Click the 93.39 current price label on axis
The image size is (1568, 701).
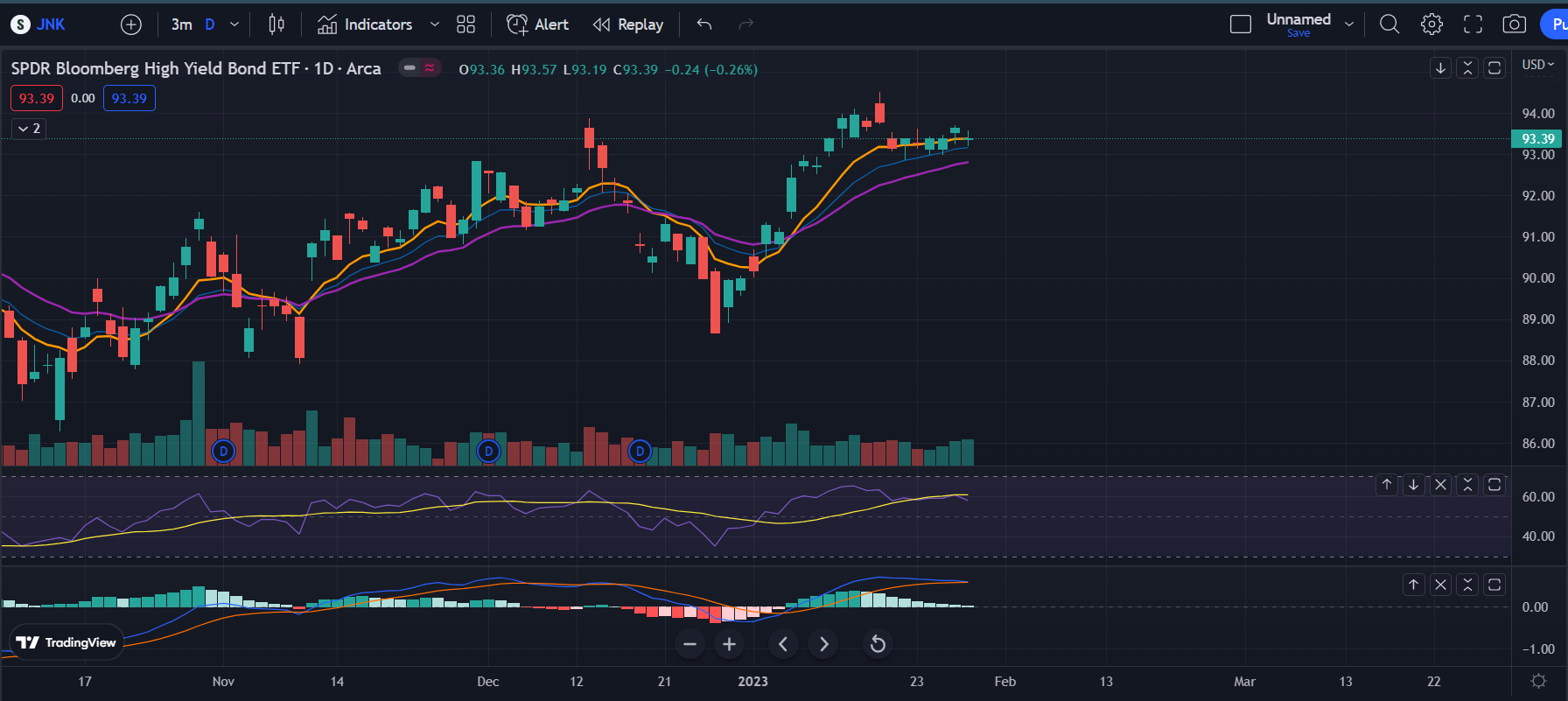pyautogui.click(x=1537, y=138)
